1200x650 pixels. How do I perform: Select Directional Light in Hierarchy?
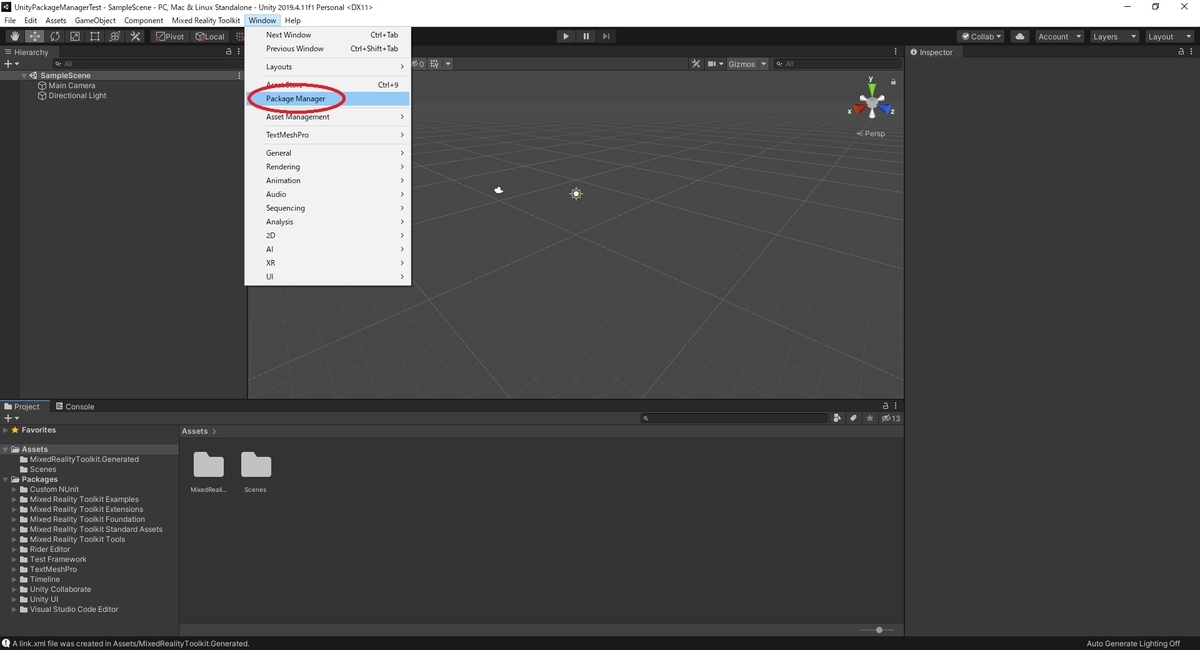[77, 96]
